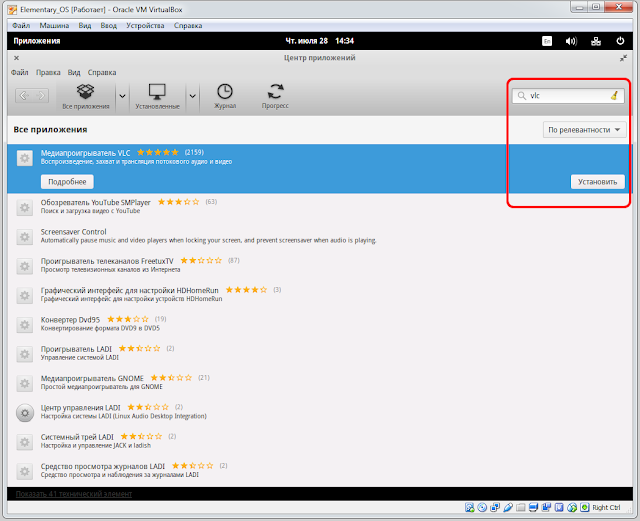Click the search magnifier icon
This screenshot has height=521, width=640.
click(522, 96)
